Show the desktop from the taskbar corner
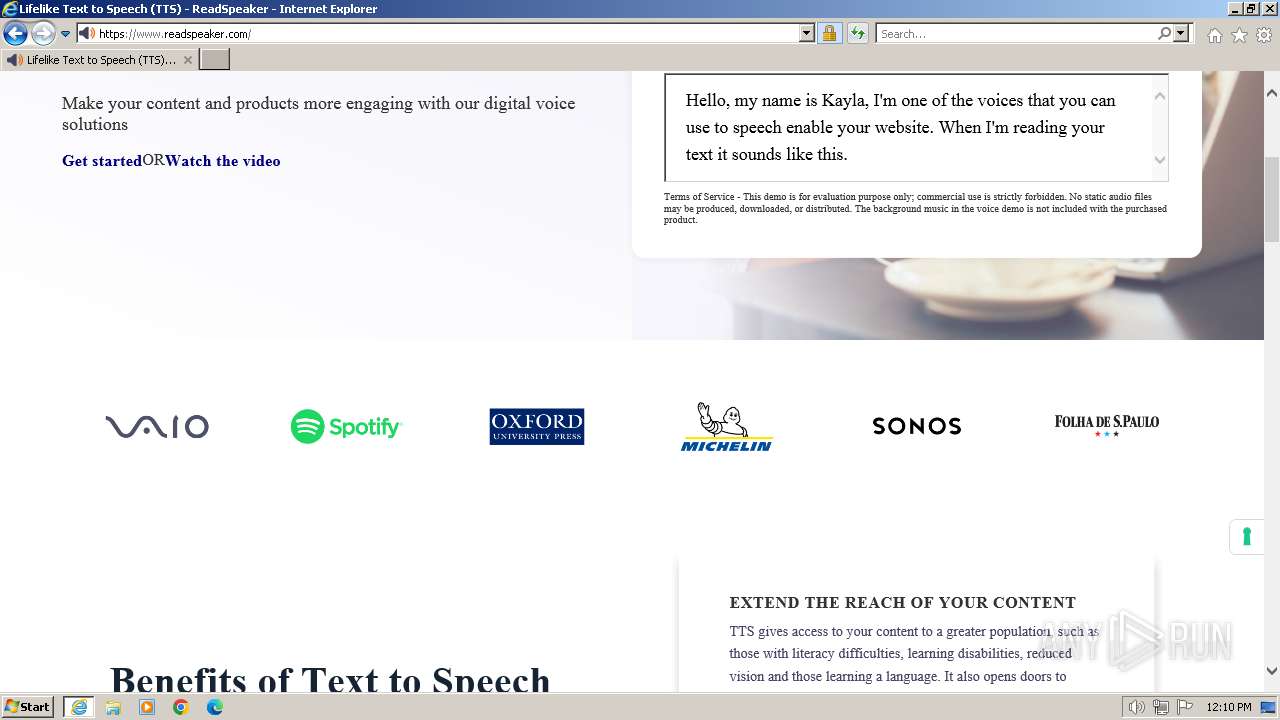This screenshot has width=1280, height=720. click(1270, 707)
